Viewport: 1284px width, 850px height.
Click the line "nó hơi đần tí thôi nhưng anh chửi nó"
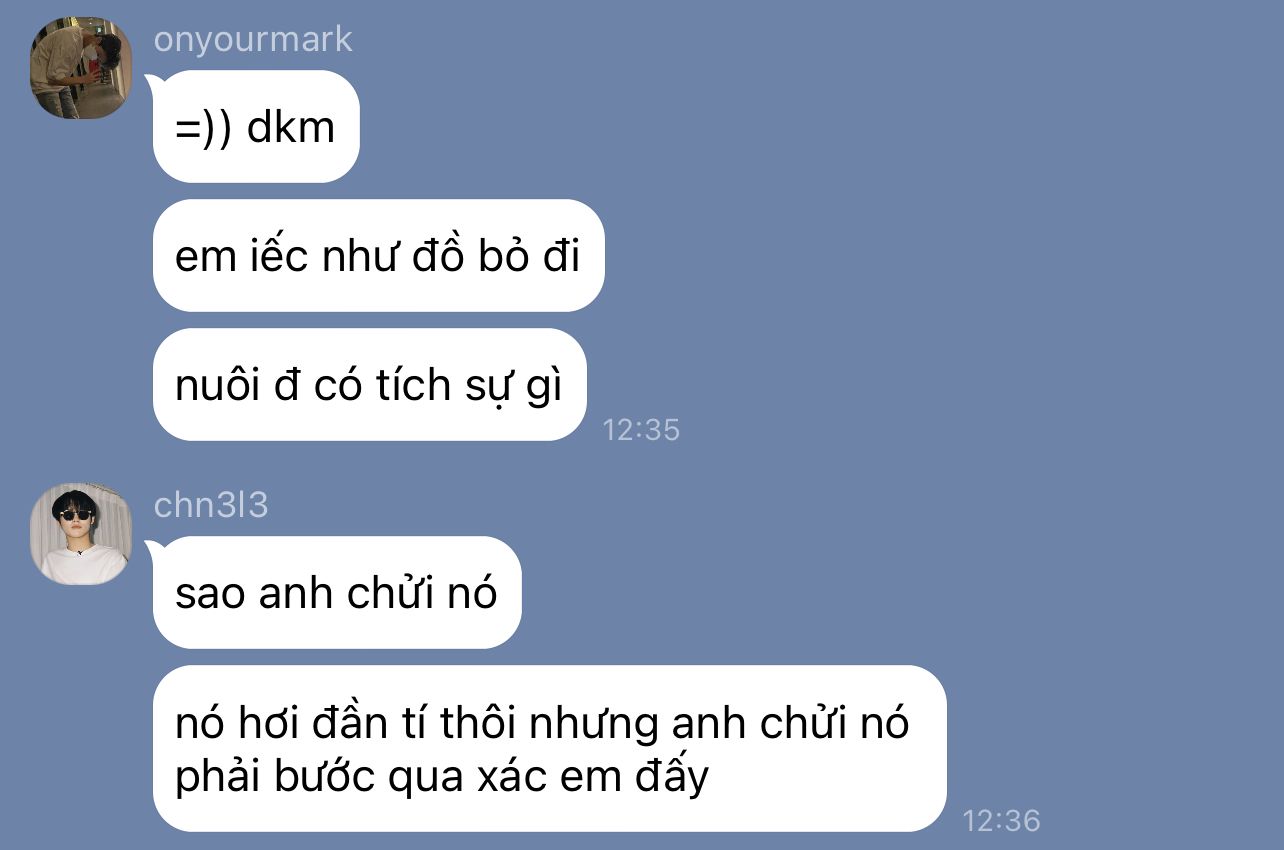coord(542,722)
